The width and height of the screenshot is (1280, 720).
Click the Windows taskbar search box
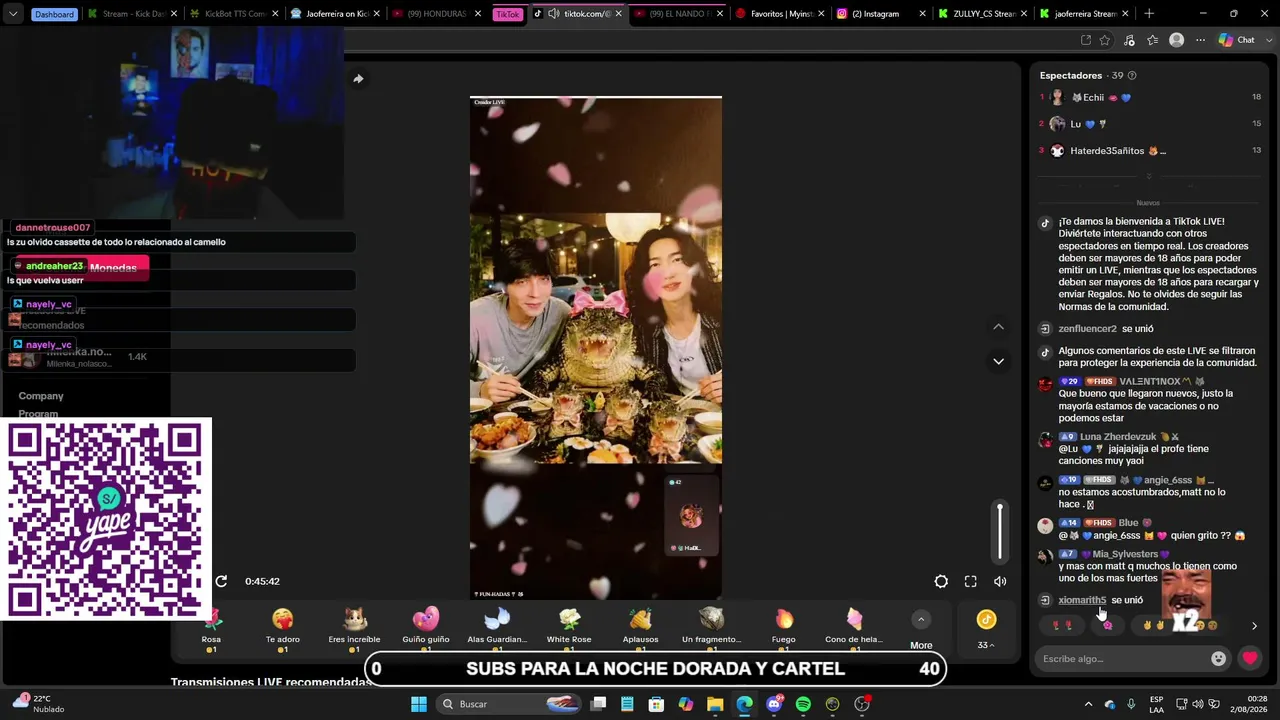click(510, 704)
